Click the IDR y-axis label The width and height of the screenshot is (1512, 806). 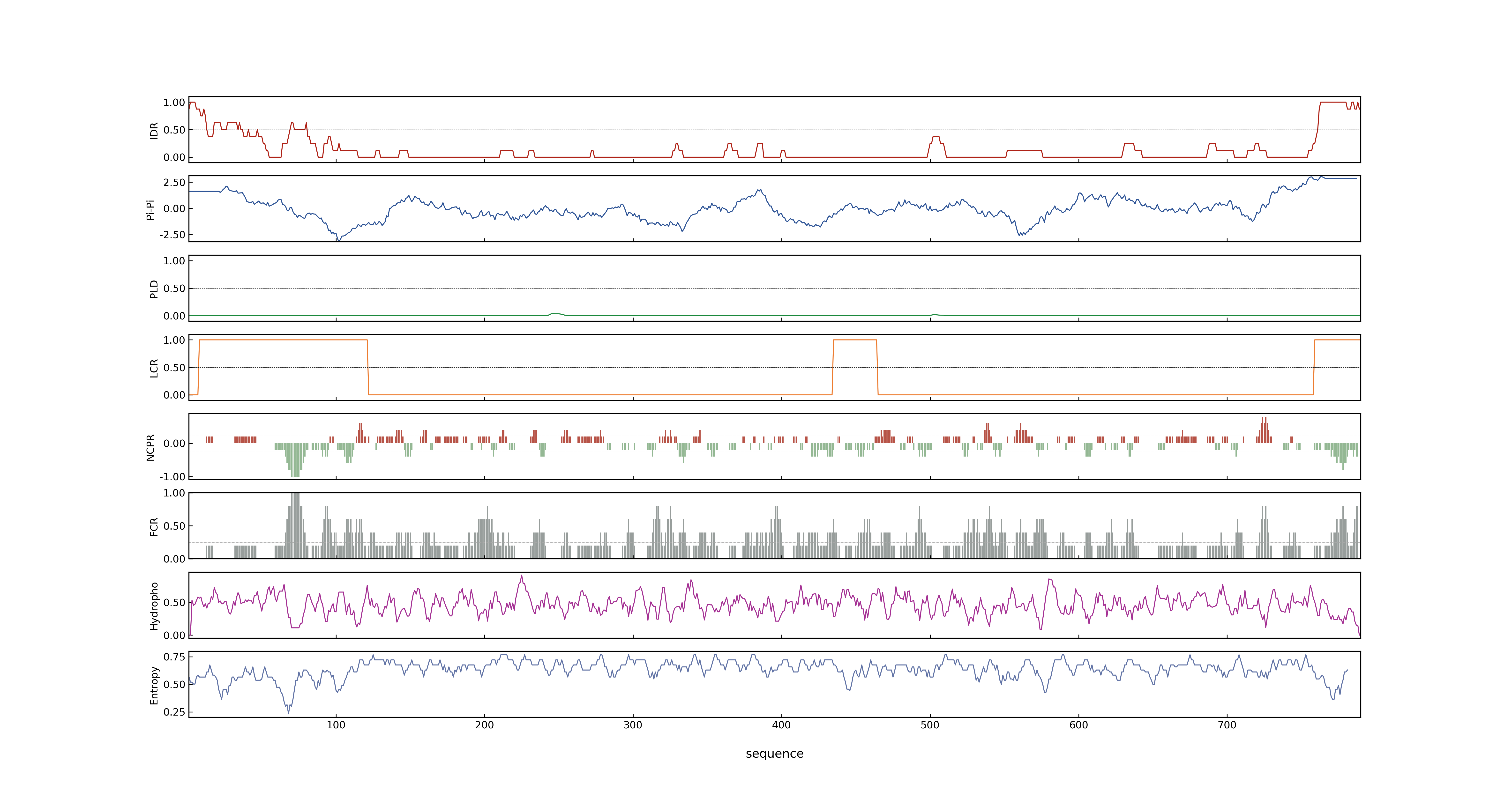(154, 130)
